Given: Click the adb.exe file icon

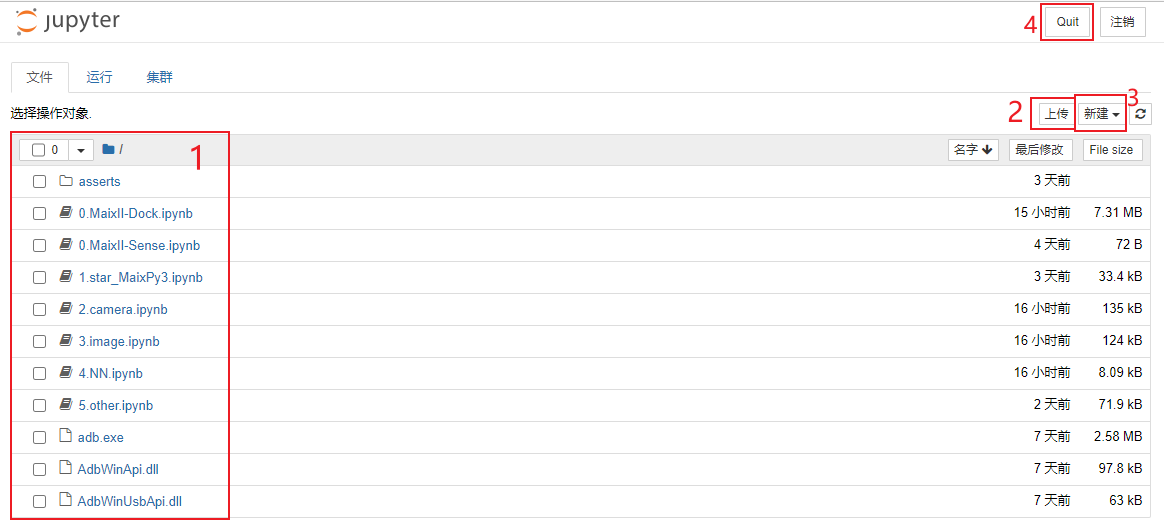Looking at the screenshot, I should coord(66,437).
